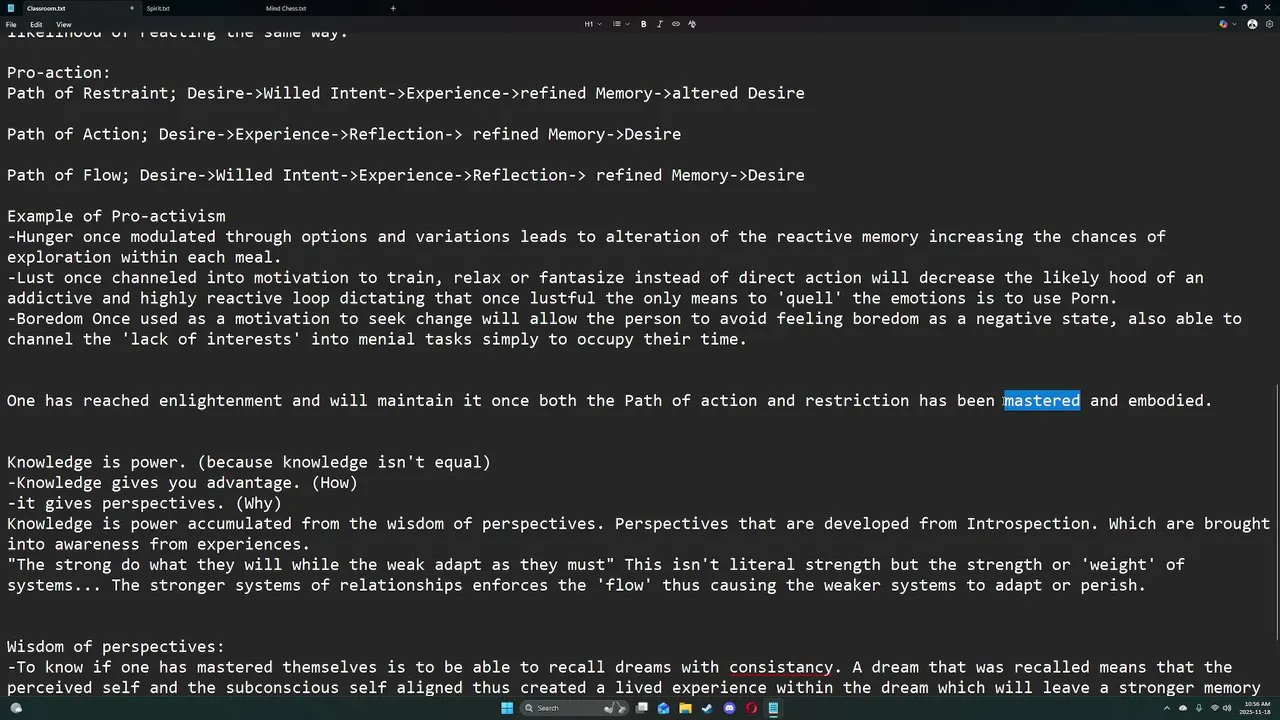1280x720 pixels.
Task: Switch to the Spirit.txt tab
Action: pos(158,8)
